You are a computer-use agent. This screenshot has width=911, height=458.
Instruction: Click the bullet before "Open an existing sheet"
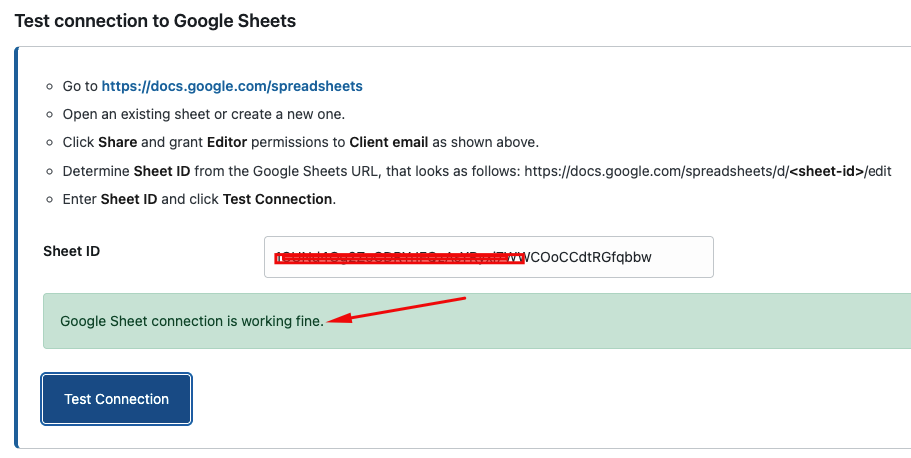49,114
